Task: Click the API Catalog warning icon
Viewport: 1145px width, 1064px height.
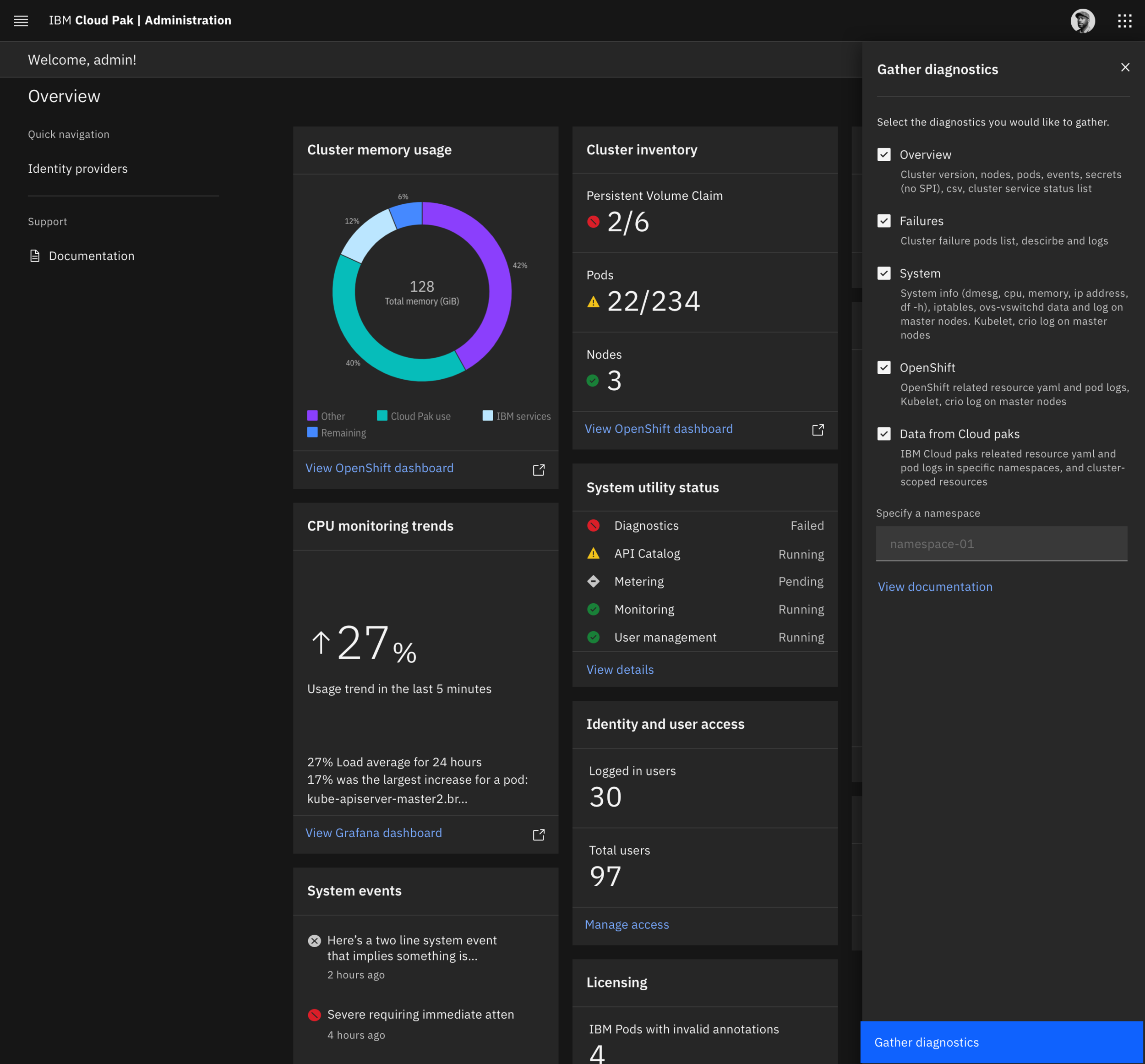Action: 593,553
